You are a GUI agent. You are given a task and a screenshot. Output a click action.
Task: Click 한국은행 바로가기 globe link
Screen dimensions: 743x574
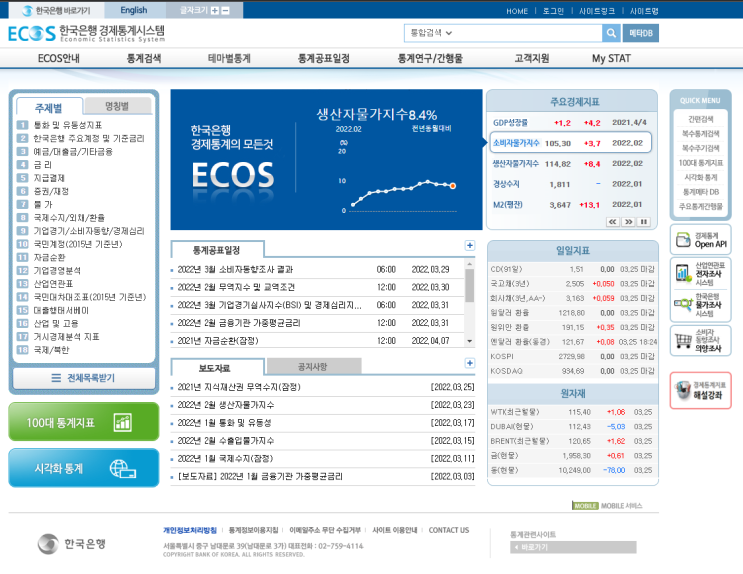pyautogui.click(x=56, y=10)
